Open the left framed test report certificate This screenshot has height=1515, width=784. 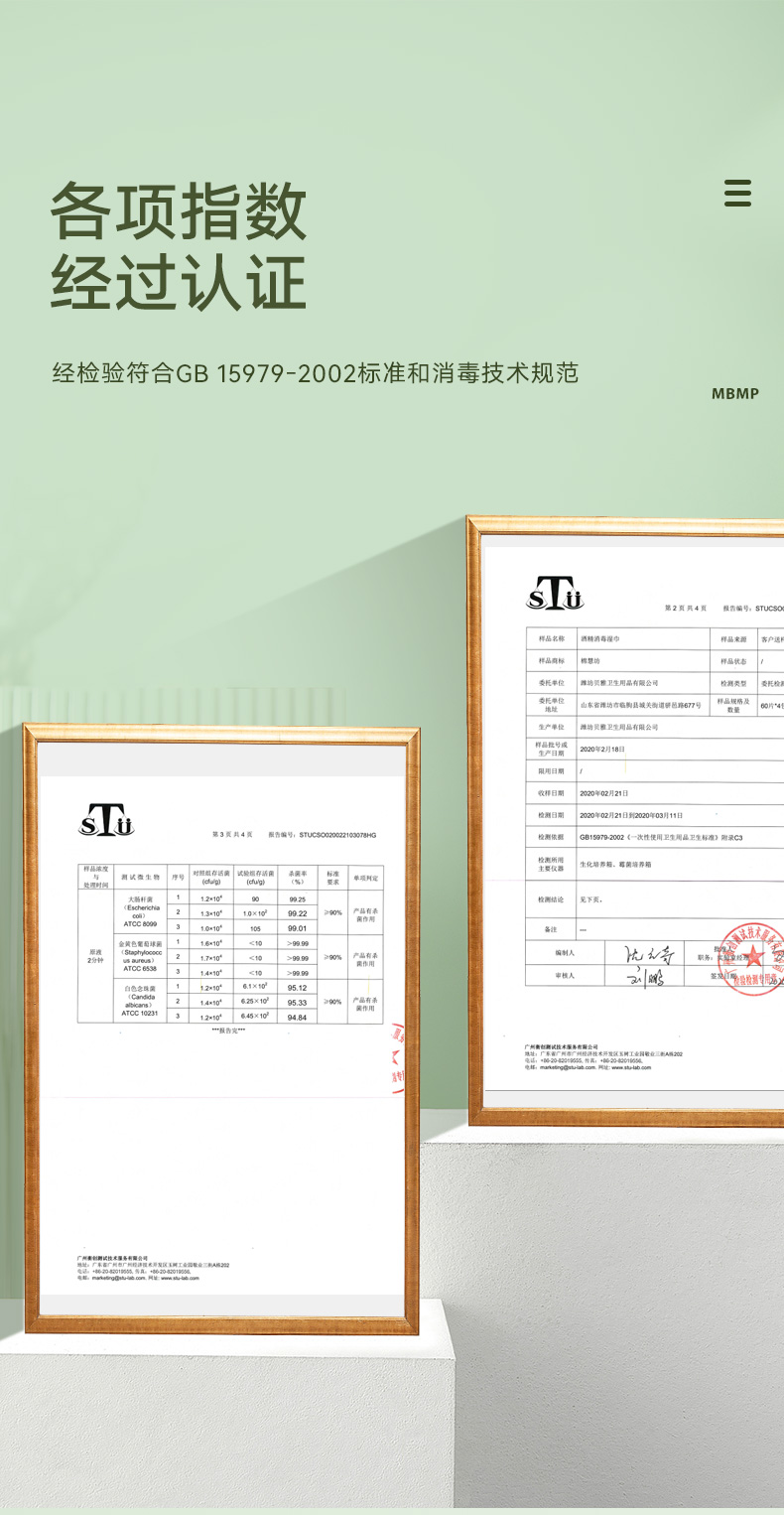(221, 1030)
